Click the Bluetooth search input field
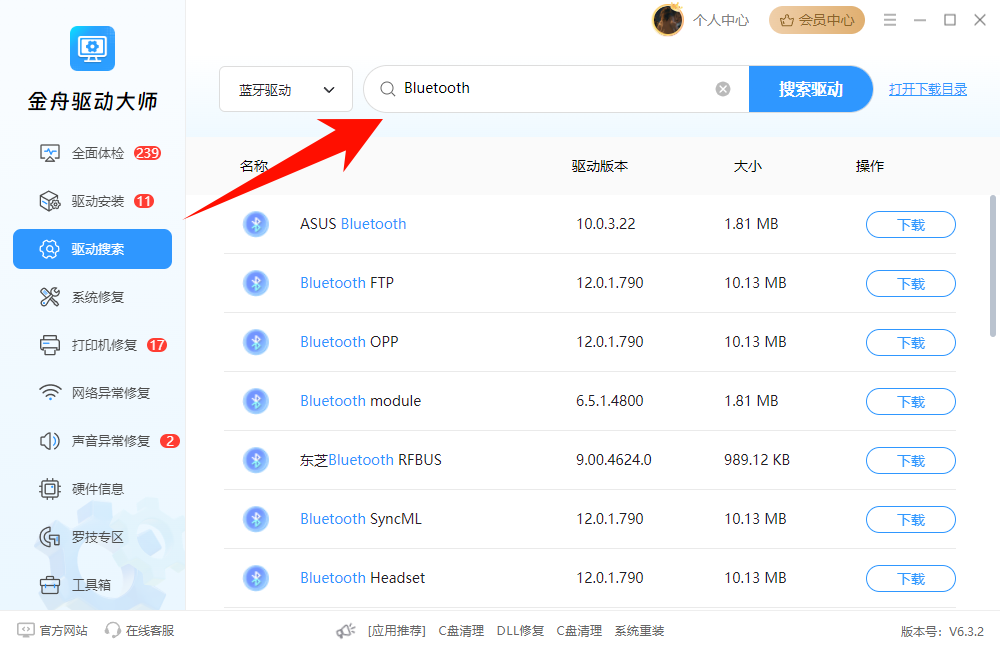 coord(556,89)
